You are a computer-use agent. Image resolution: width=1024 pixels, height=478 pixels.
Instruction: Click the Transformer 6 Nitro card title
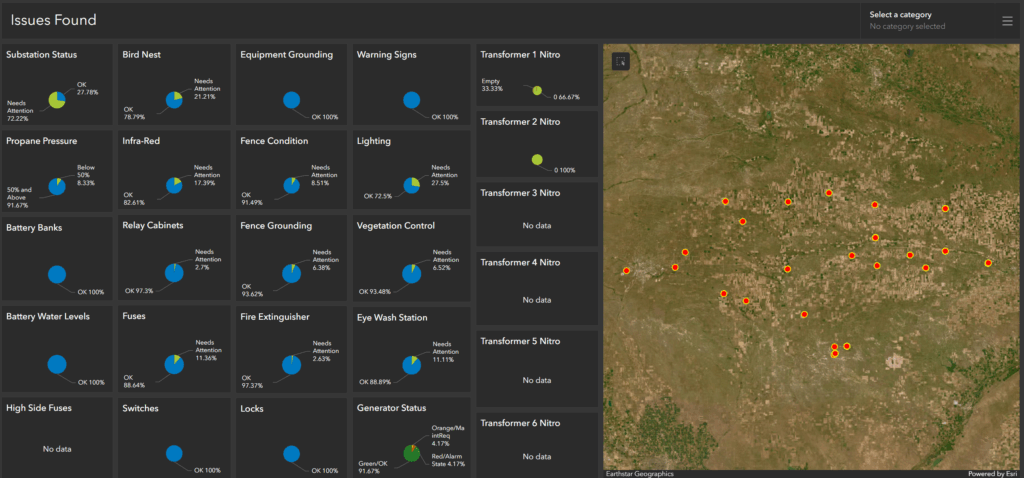click(520, 423)
